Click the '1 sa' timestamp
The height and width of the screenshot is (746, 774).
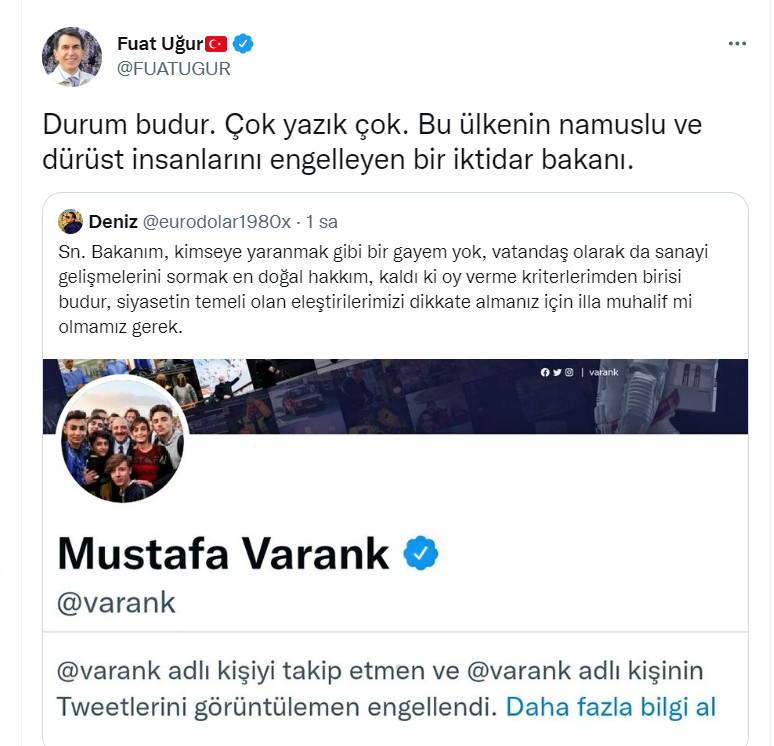pyautogui.click(x=322, y=222)
